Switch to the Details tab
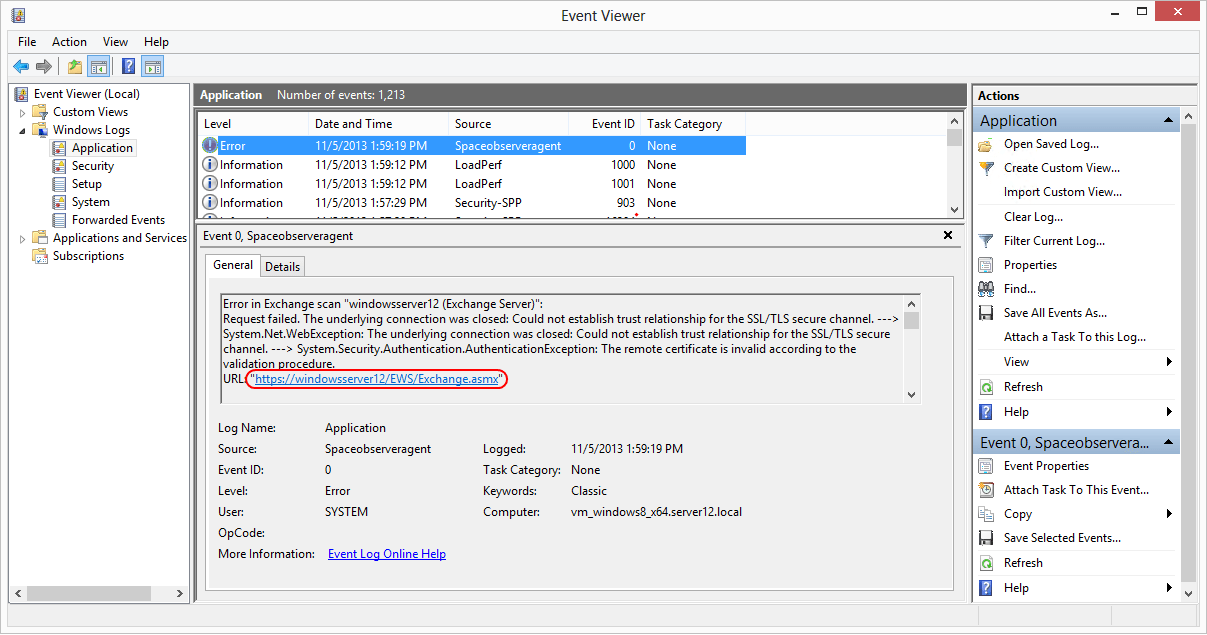The height and width of the screenshot is (635, 1207). (282, 266)
